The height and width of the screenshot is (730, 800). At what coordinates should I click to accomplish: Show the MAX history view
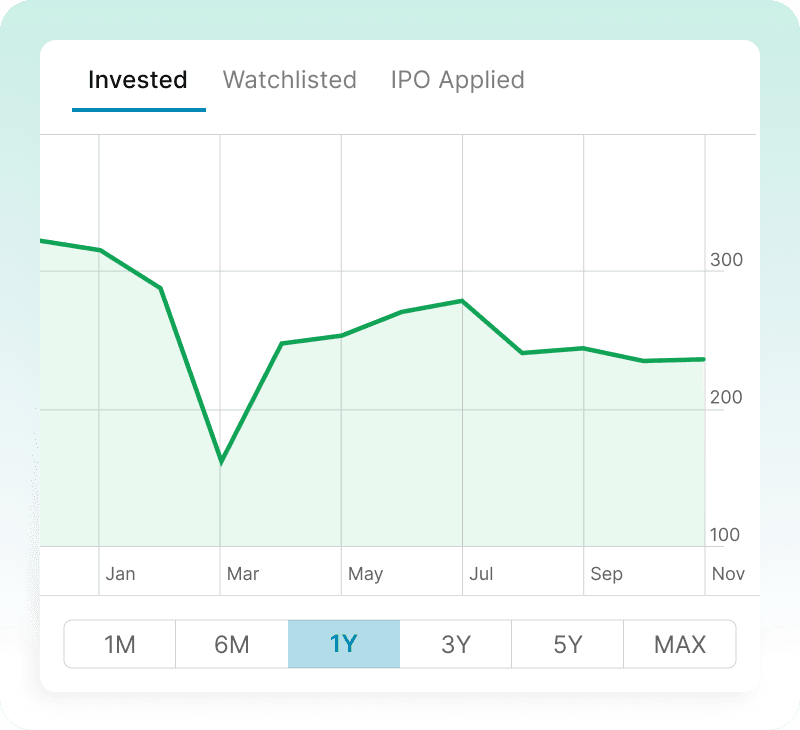coord(680,644)
